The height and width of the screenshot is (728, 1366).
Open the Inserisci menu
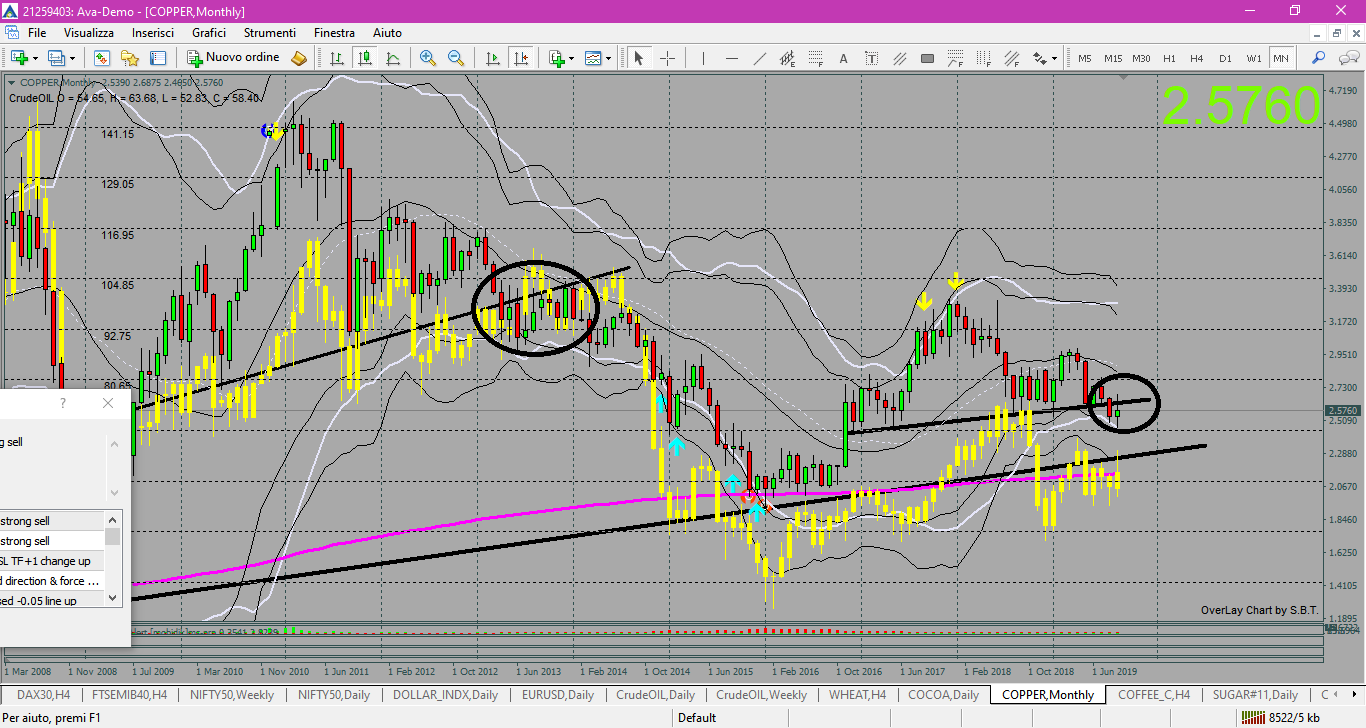coord(153,33)
